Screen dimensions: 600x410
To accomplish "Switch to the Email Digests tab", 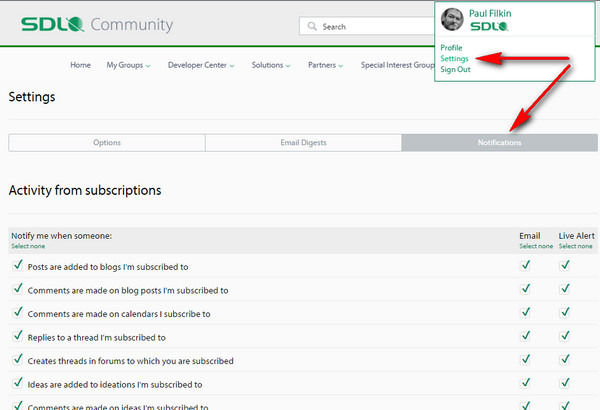I will click(303, 143).
